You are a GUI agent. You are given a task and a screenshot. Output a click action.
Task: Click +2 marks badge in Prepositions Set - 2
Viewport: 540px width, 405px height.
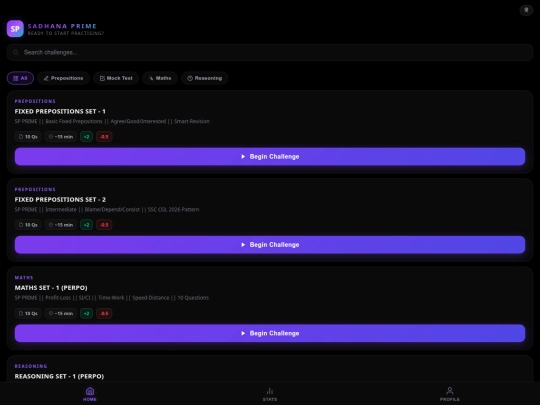click(86, 225)
